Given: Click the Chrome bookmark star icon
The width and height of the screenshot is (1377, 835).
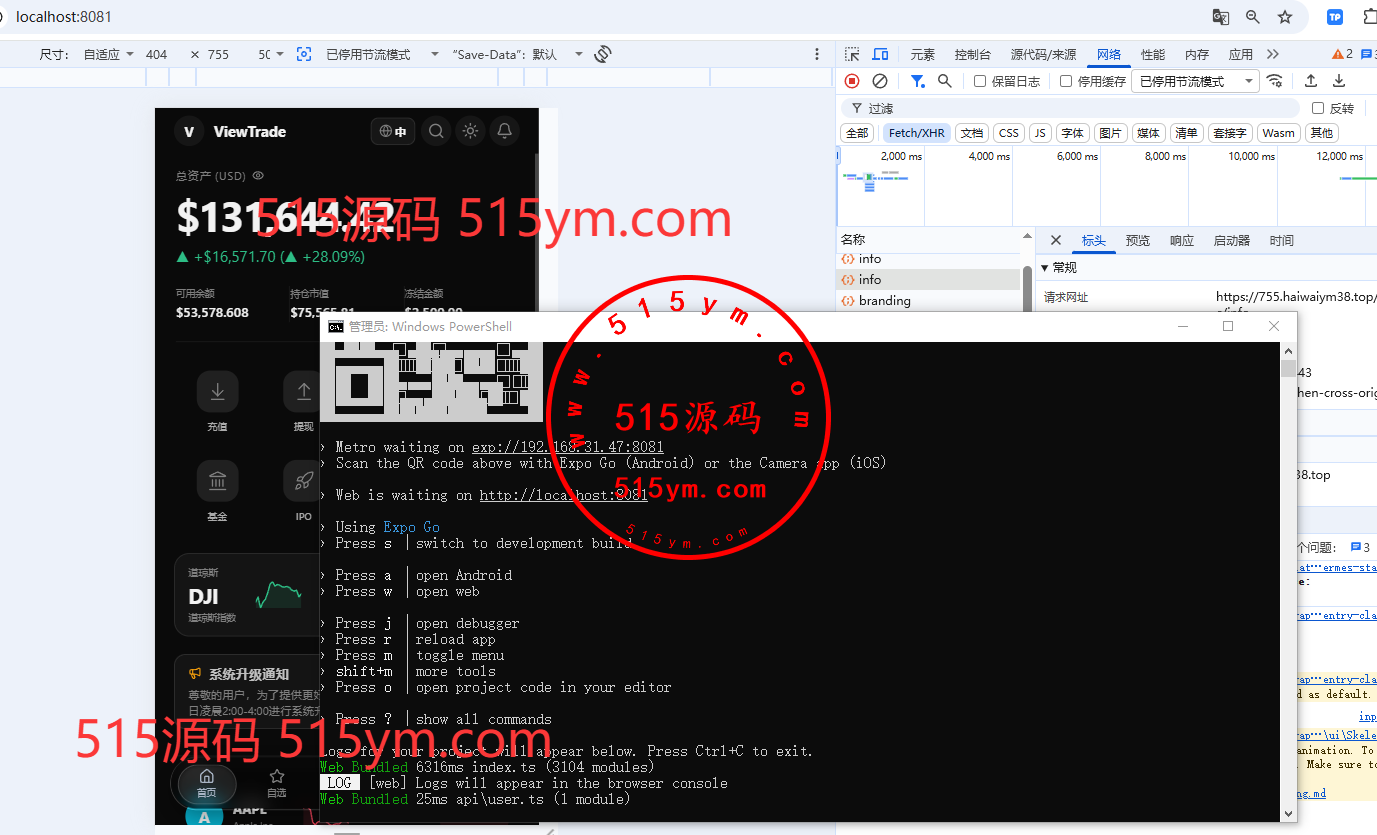Looking at the screenshot, I should pos(1285,17).
